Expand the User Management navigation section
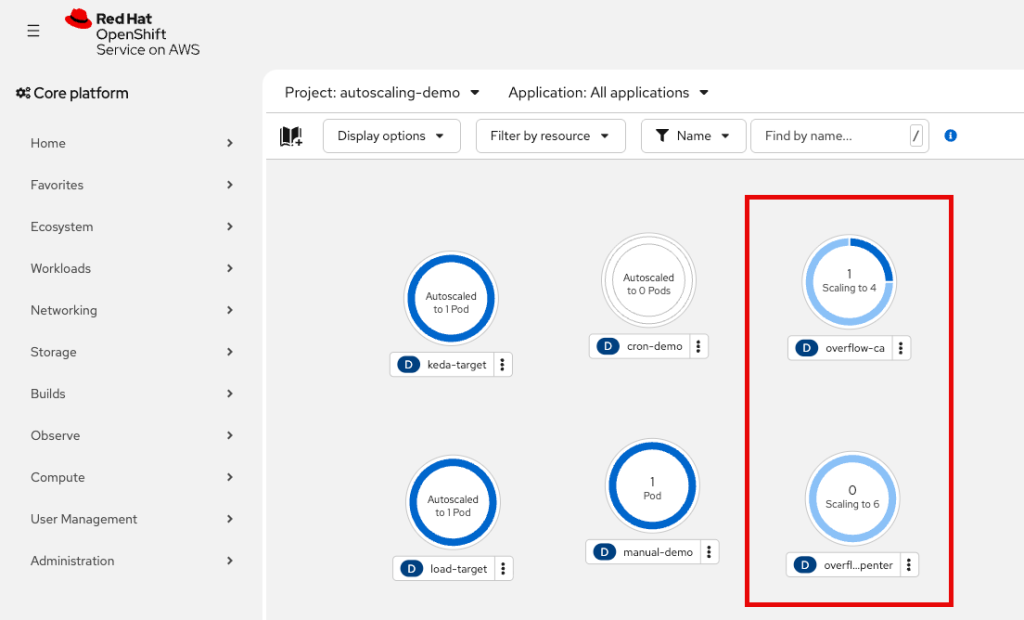 131,519
